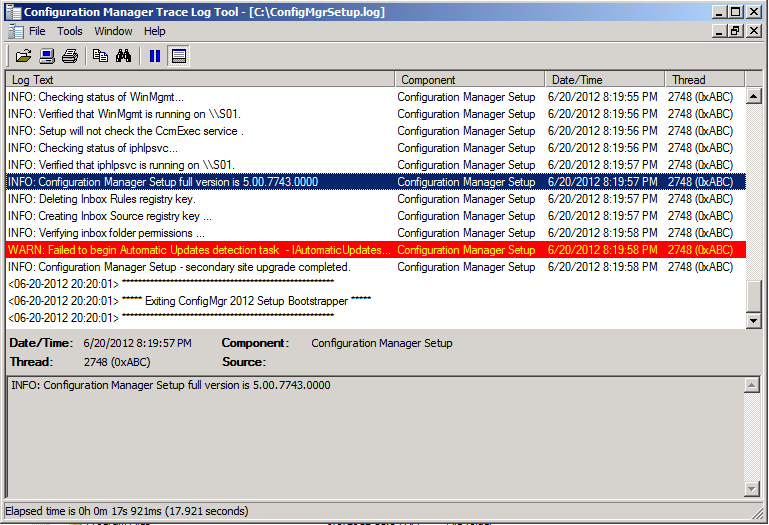Click the log list scroll down arrow
Viewport: 769px width, 525px height.
(x=753, y=321)
